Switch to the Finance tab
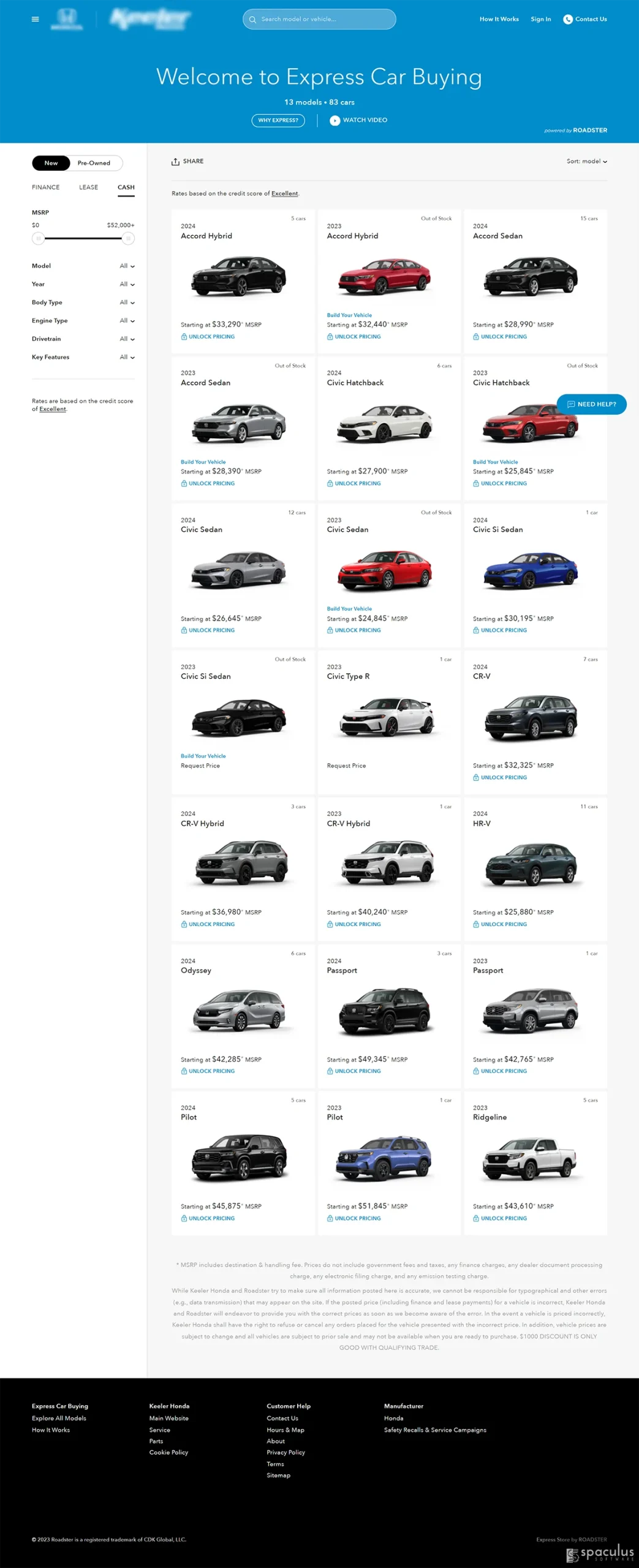The width and height of the screenshot is (639, 1568). click(46, 187)
